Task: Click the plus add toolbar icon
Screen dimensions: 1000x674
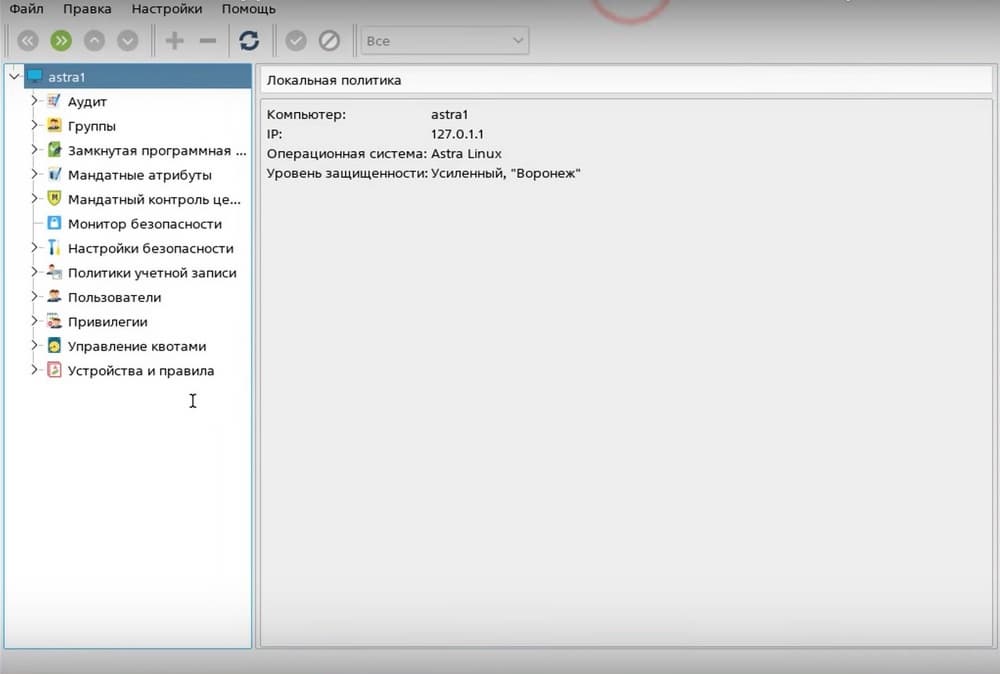Action: [x=174, y=41]
